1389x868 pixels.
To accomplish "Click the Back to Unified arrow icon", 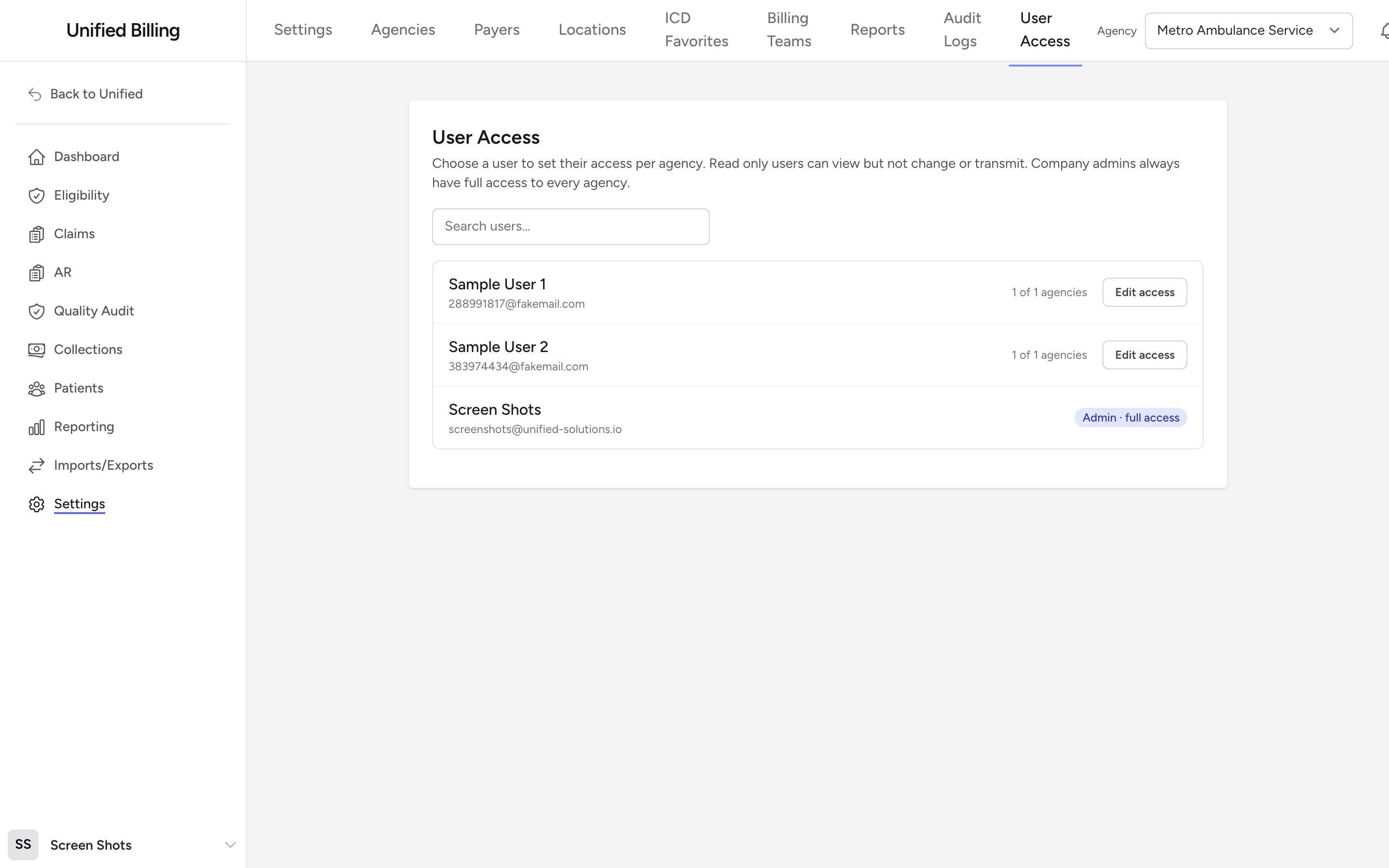I will click(35, 94).
